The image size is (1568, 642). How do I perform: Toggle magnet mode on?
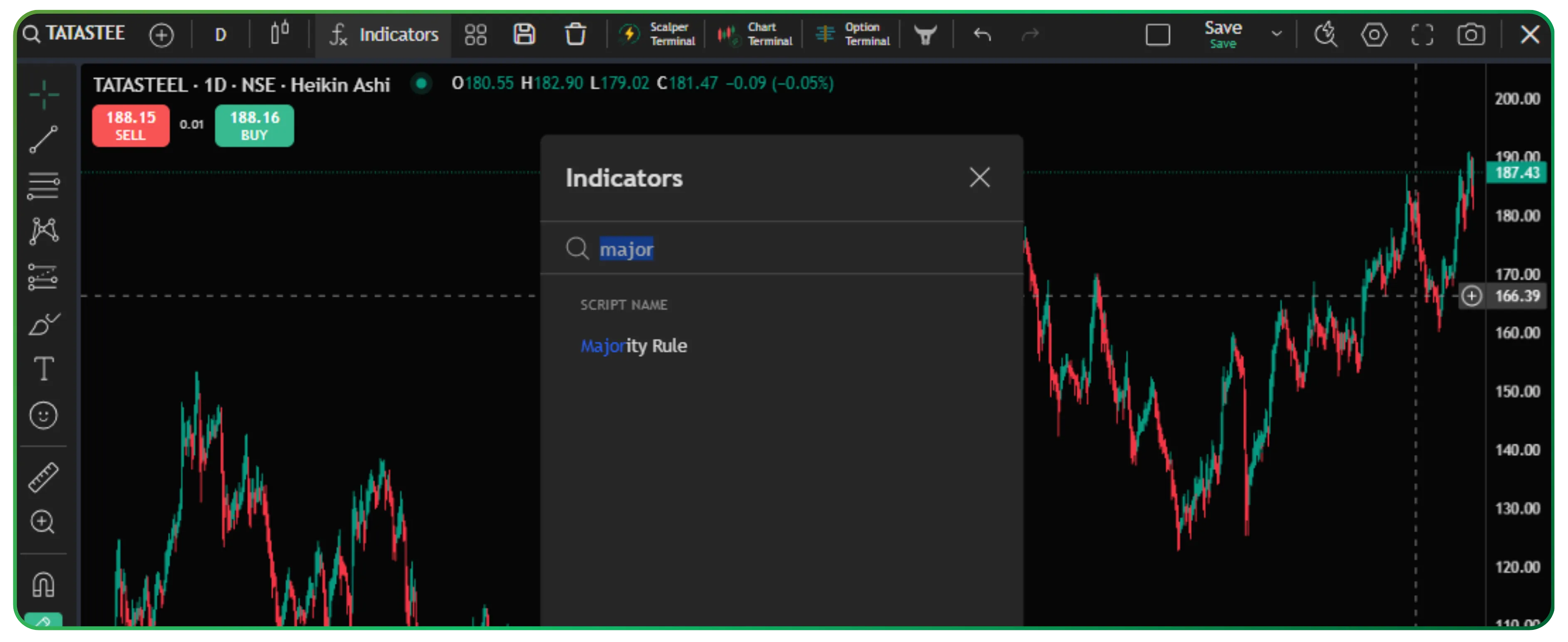click(44, 584)
